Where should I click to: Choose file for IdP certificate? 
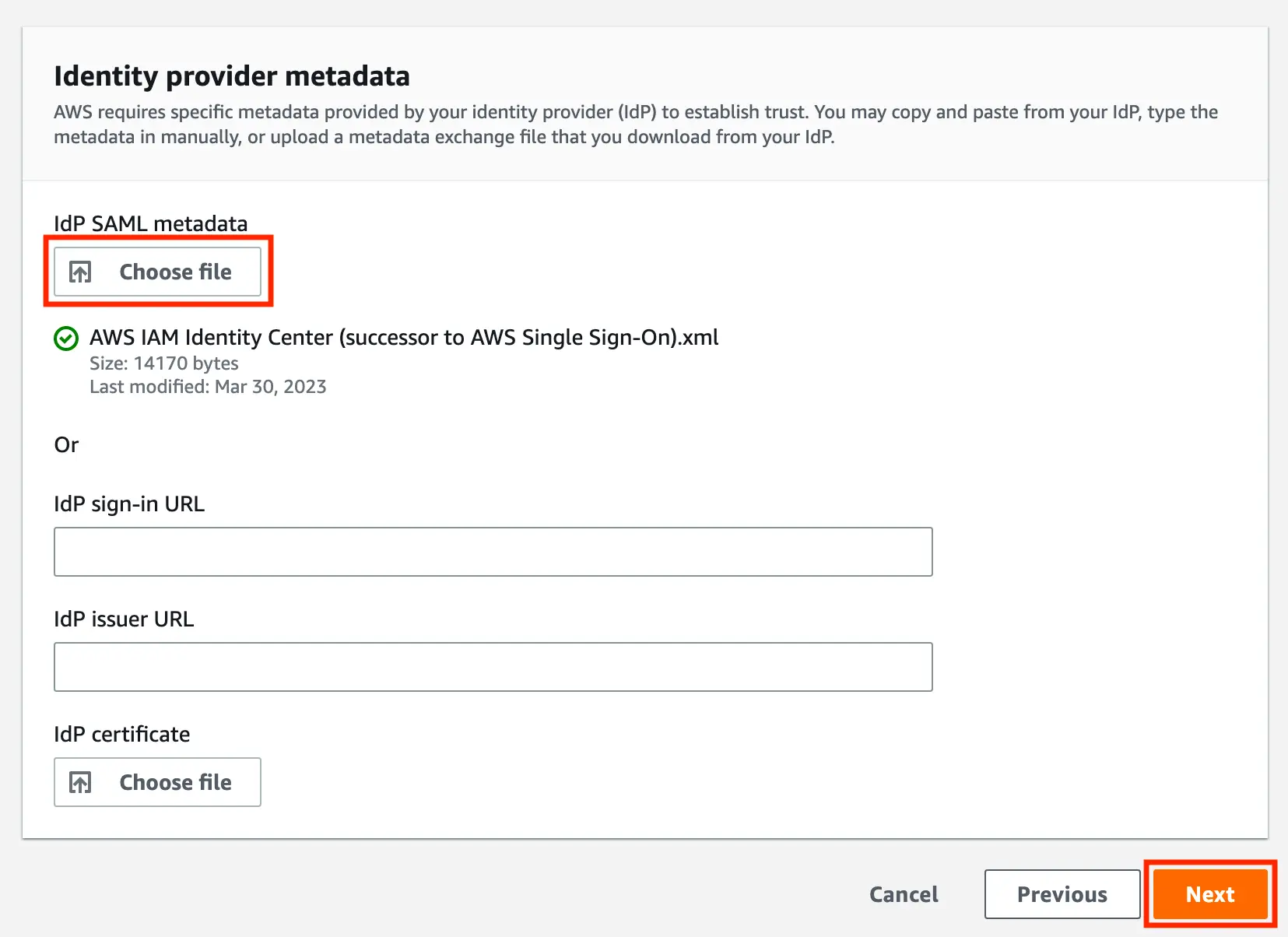pyautogui.click(x=157, y=782)
